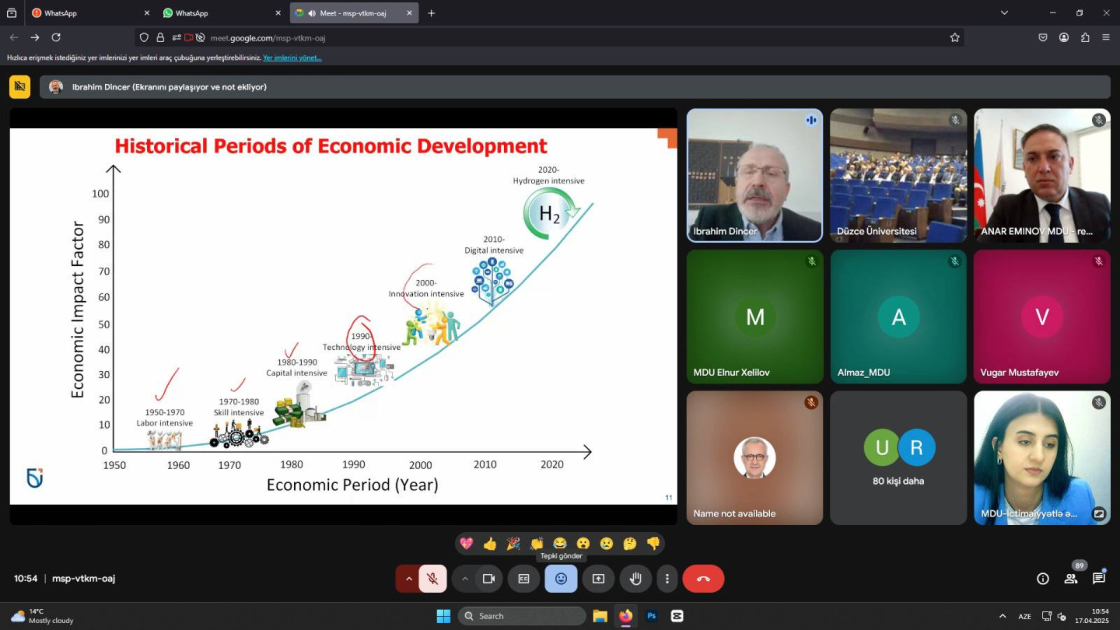Viewport: 1120px width, 630px height.
Task: Go forward to the next page
Action: [x=35, y=37]
